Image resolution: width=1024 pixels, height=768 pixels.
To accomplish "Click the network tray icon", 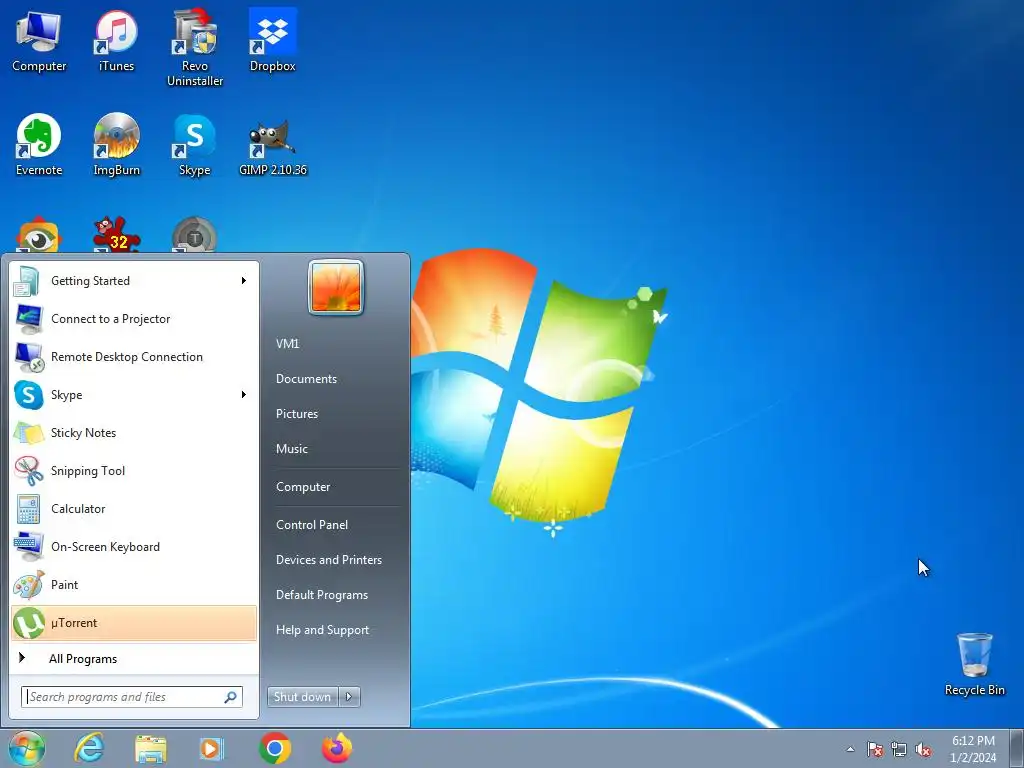I will point(899,749).
